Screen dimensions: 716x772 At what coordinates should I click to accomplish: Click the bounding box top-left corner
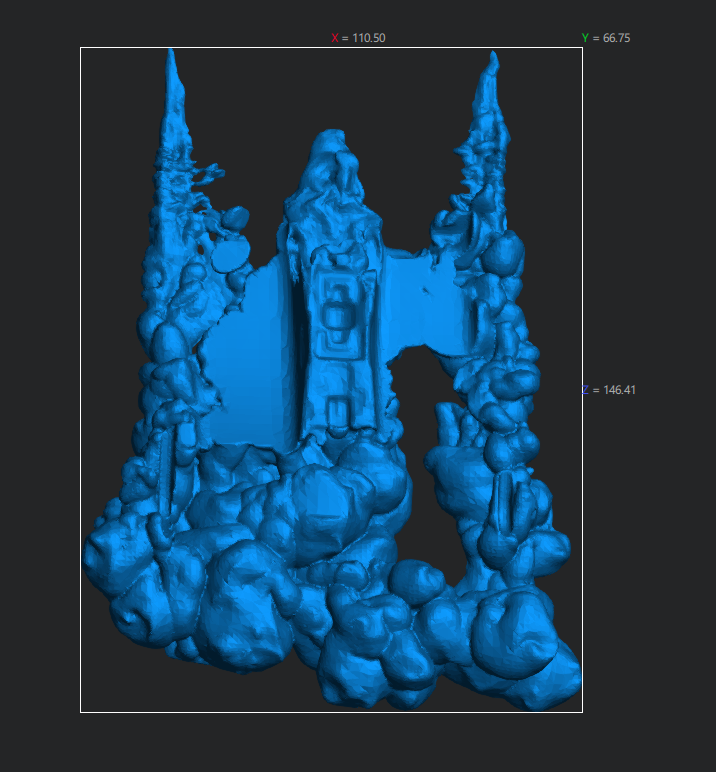coord(81,48)
